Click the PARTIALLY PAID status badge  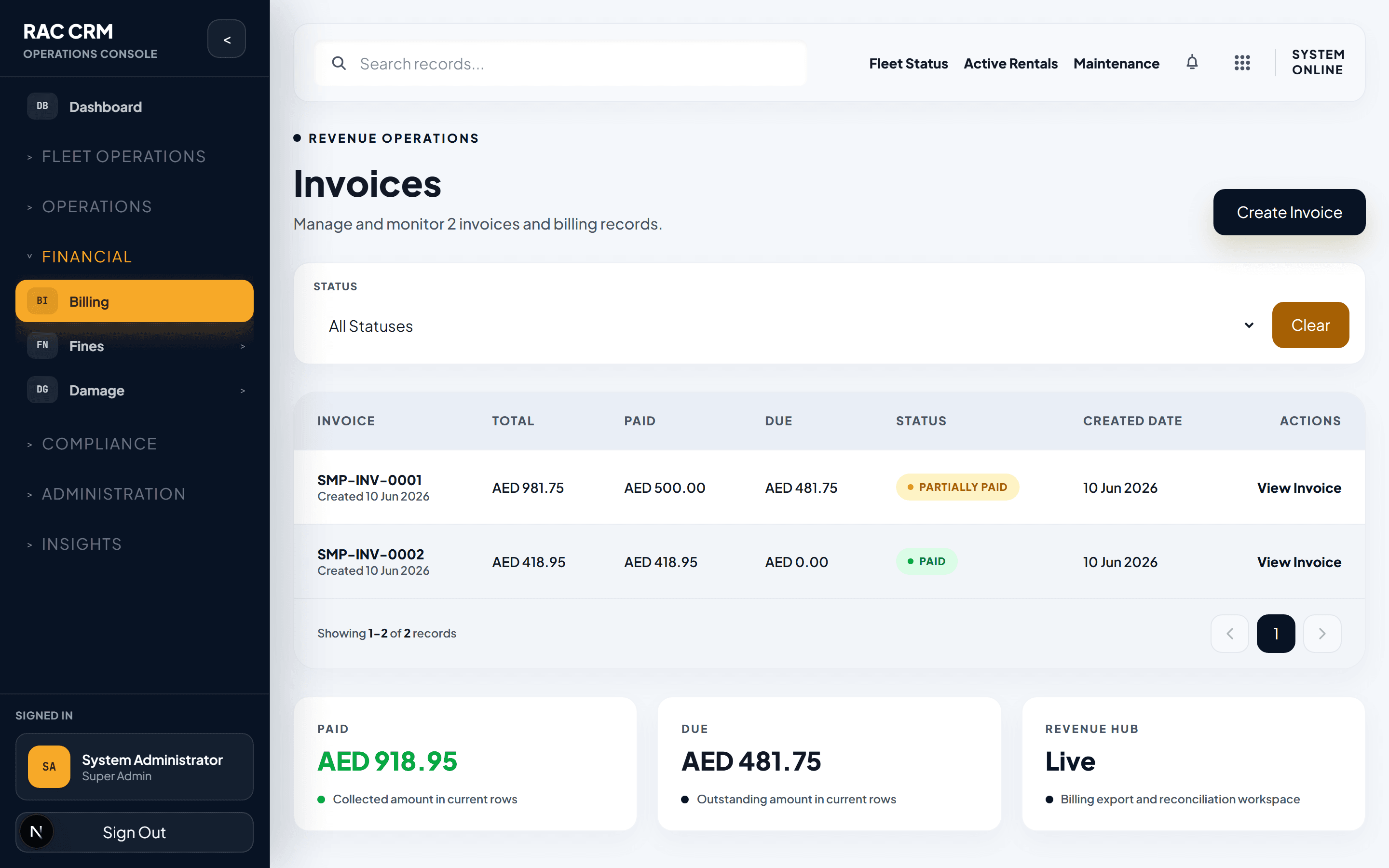957,487
